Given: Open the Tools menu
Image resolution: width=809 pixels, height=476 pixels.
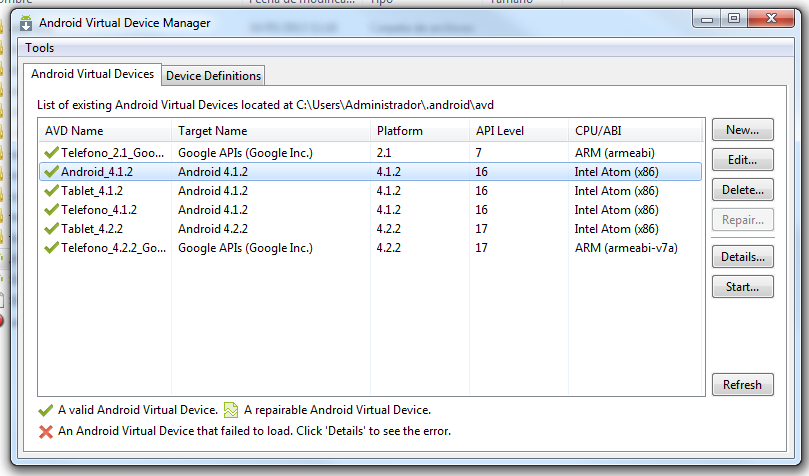Looking at the screenshot, I should click(40, 48).
